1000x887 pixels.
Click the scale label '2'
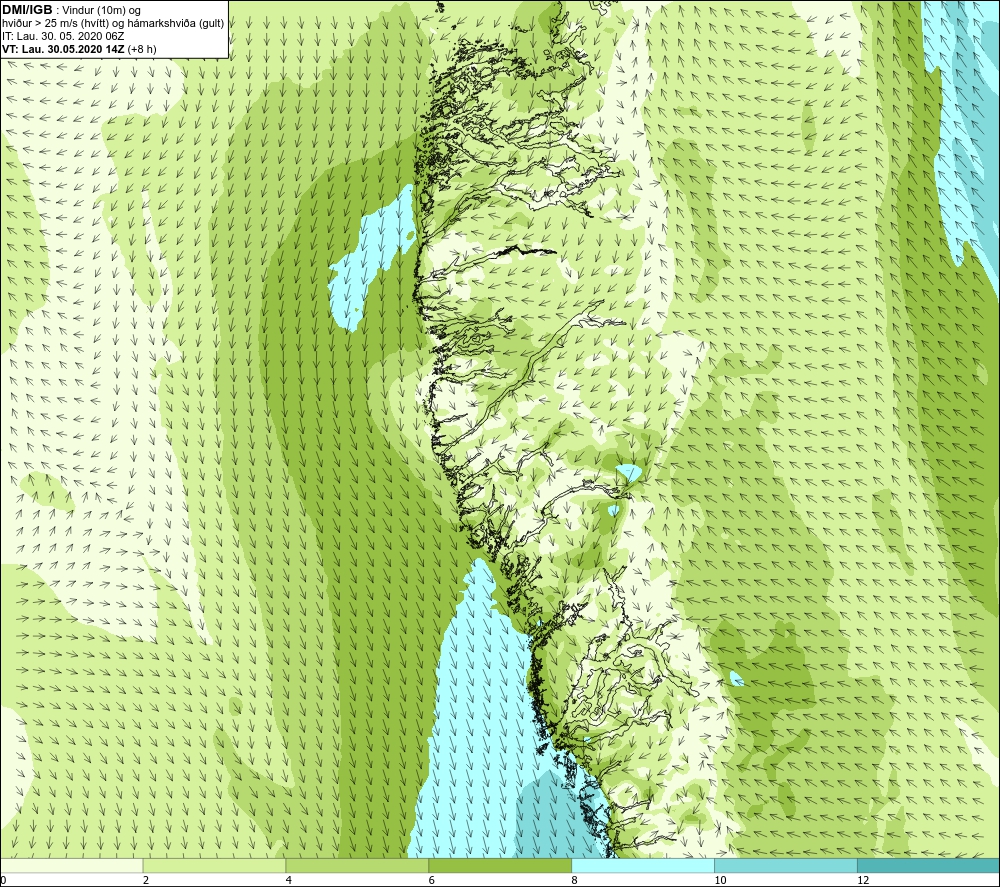(x=146, y=880)
